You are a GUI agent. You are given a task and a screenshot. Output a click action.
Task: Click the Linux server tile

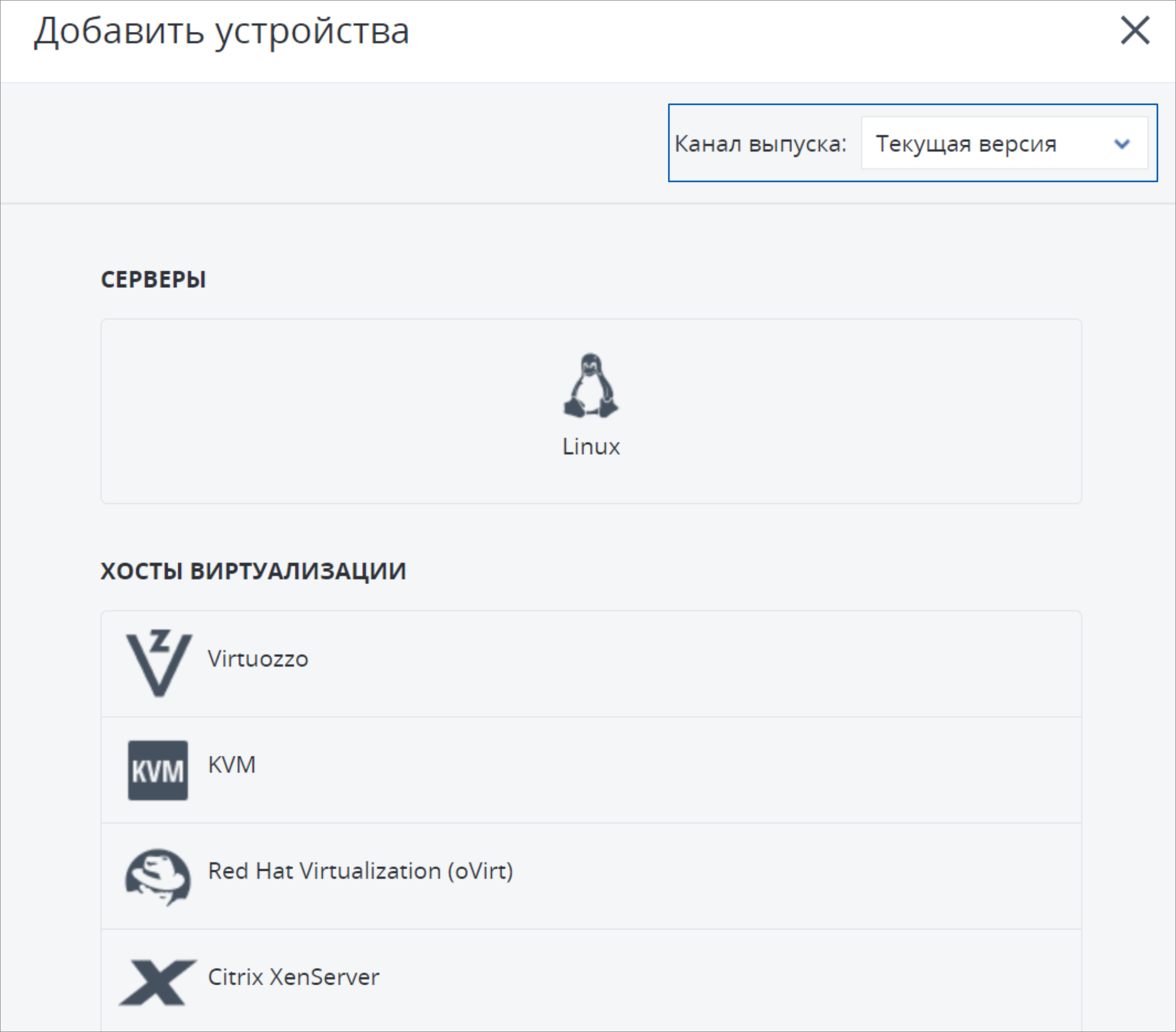point(591,411)
